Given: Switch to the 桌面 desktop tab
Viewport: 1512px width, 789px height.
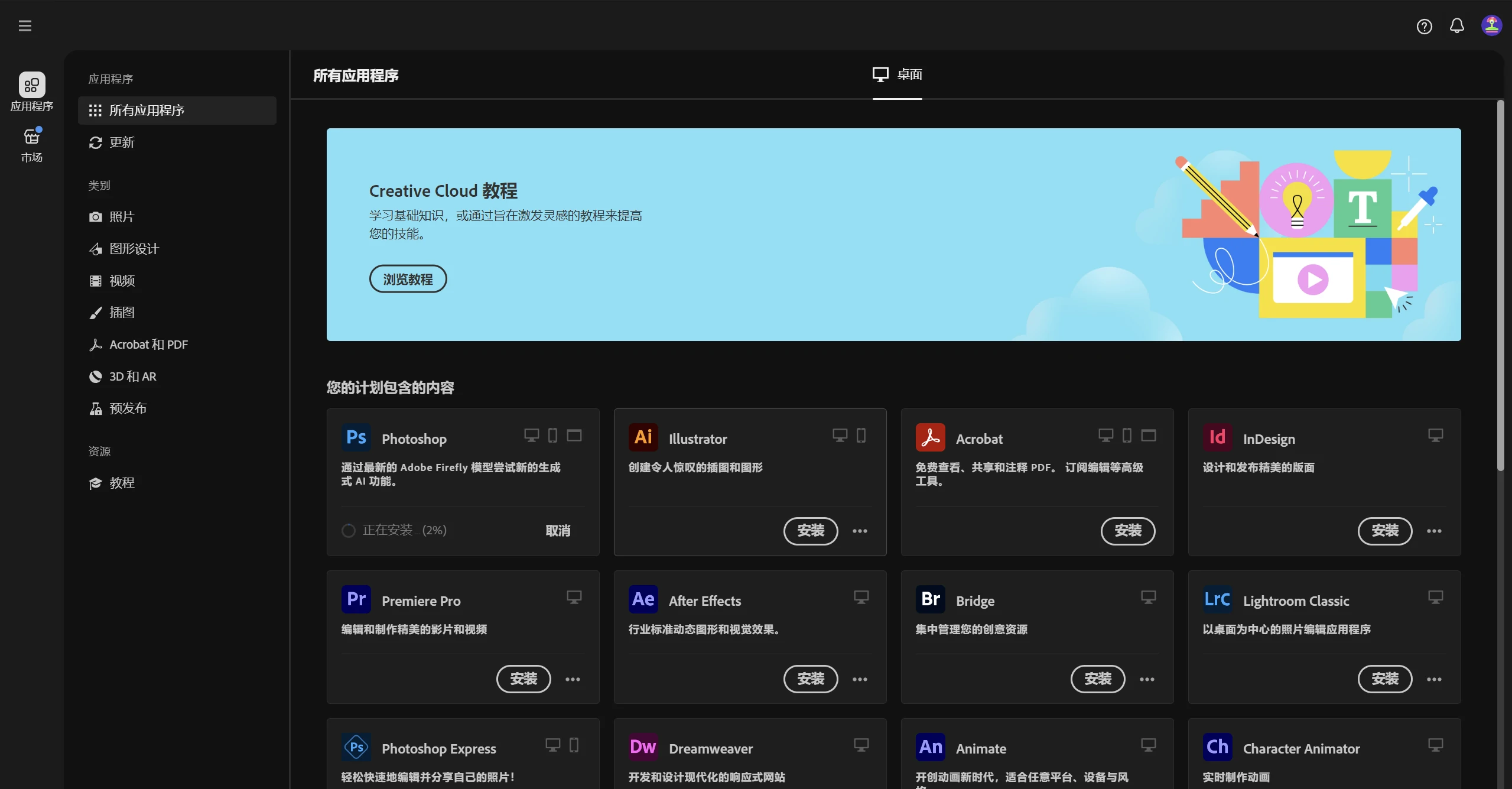Looking at the screenshot, I should coord(898,74).
